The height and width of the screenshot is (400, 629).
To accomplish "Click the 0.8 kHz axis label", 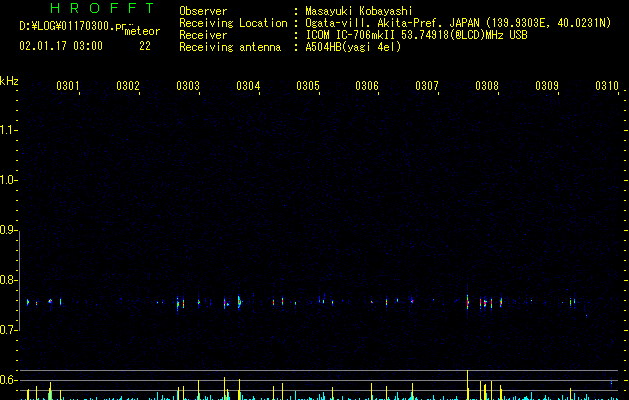I will (x=8, y=280).
